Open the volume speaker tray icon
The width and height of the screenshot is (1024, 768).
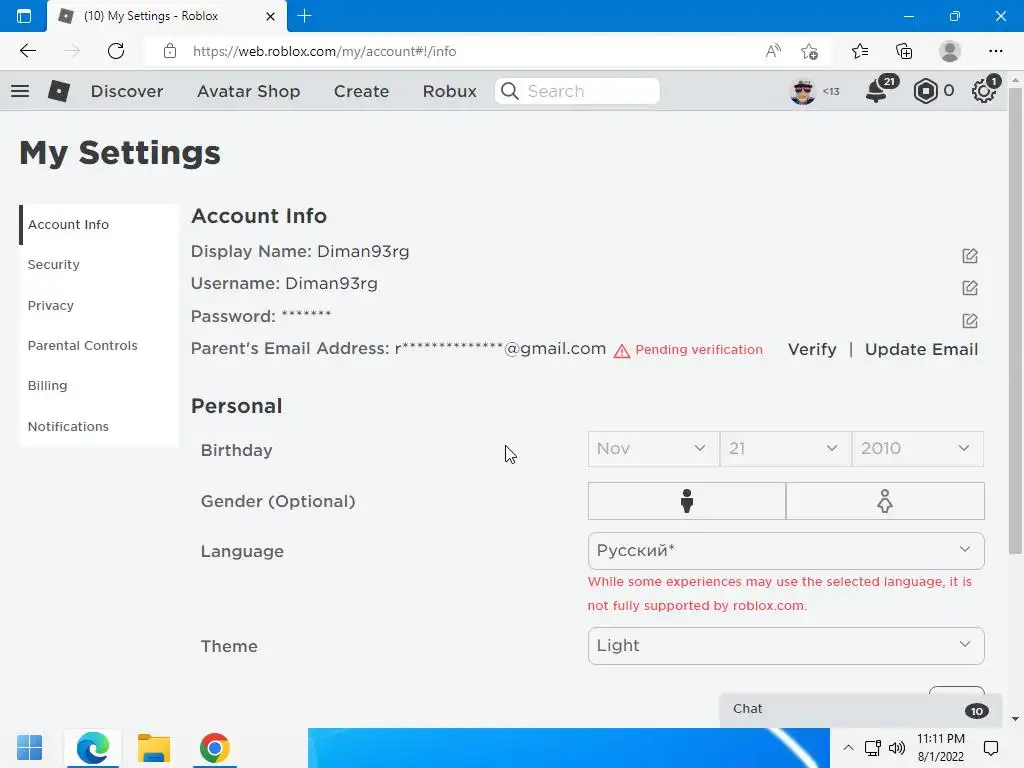pyautogui.click(x=897, y=748)
